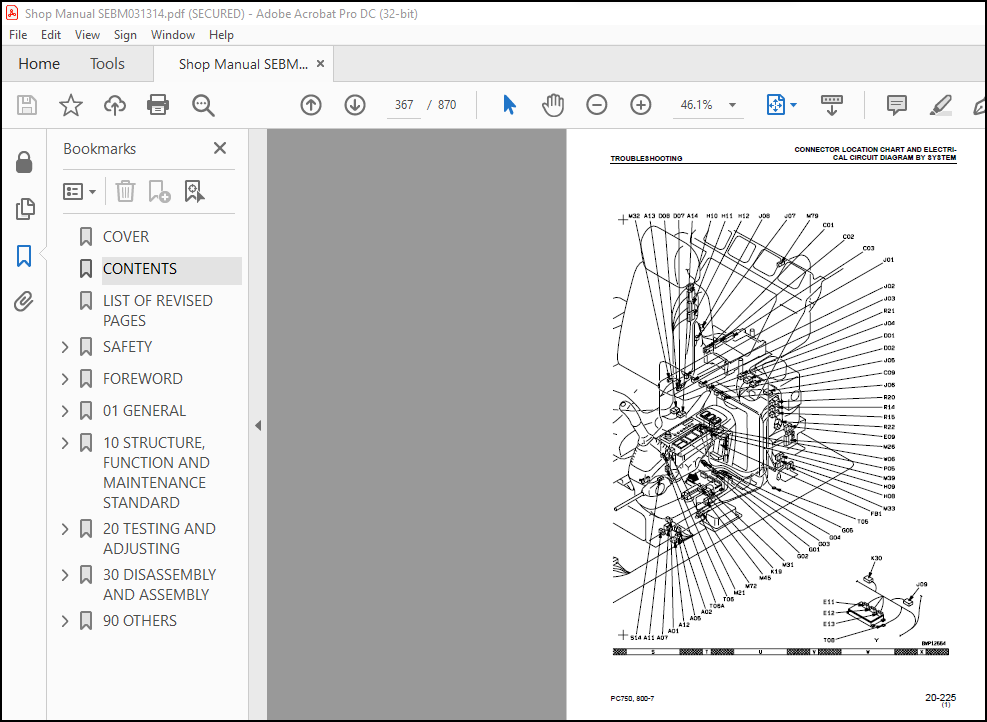Click the delete bookmark trash icon
Viewport: 987px width, 722px height.
[x=125, y=191]
